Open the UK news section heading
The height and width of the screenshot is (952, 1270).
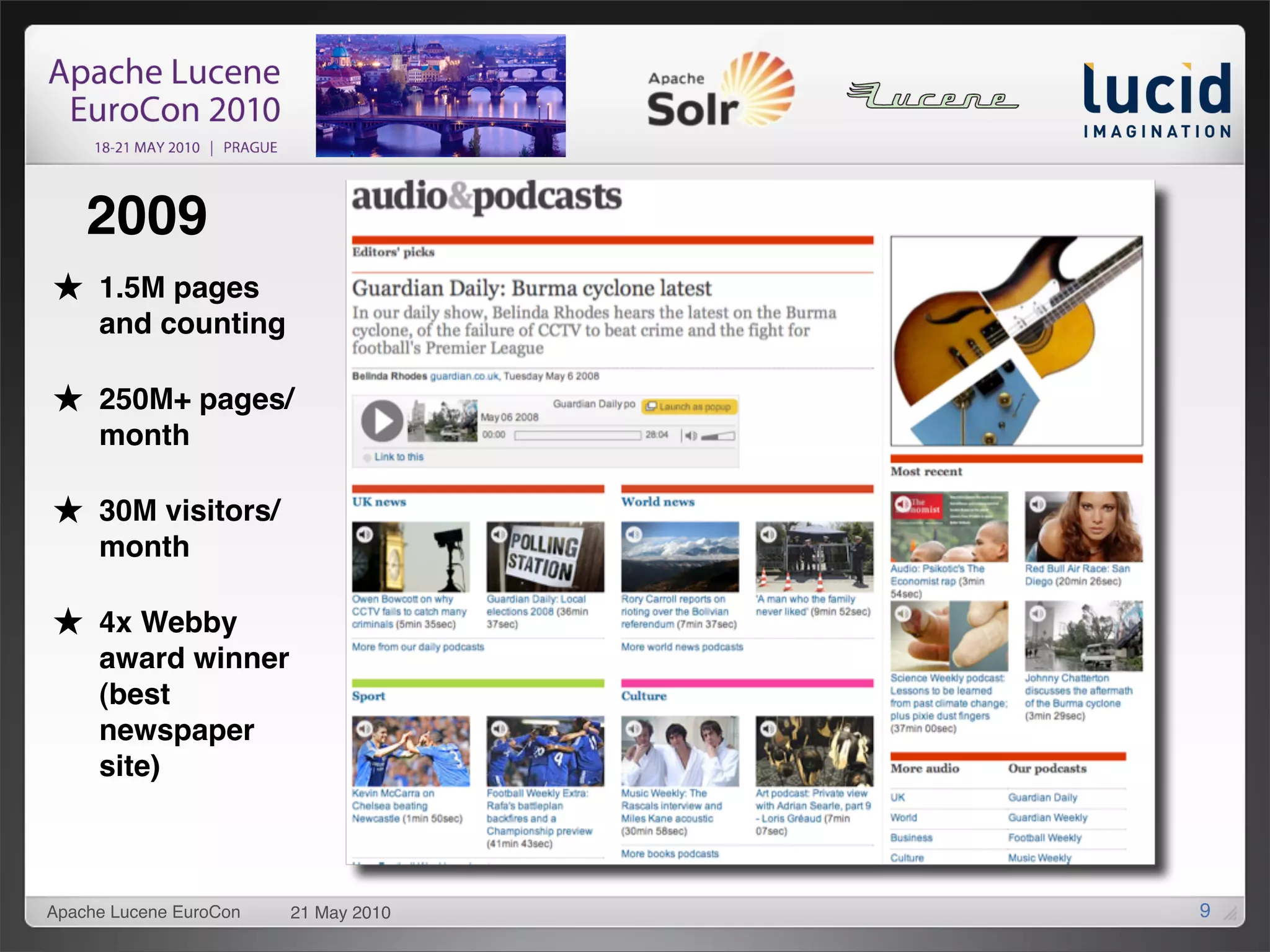coord(379,502)
